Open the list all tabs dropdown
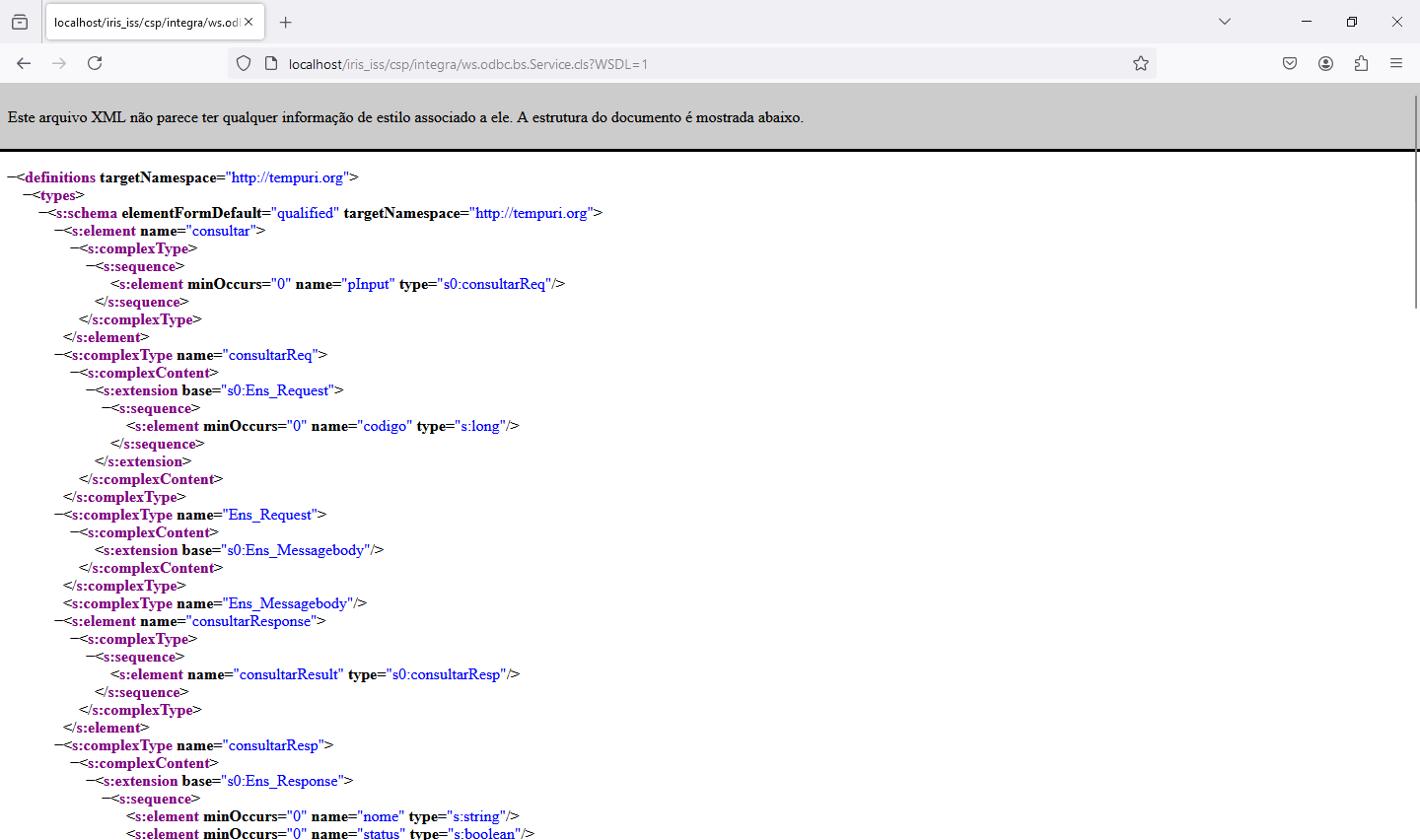Image resolution: width=1420 pixels, height=840 pixels. click(1225, 22)
